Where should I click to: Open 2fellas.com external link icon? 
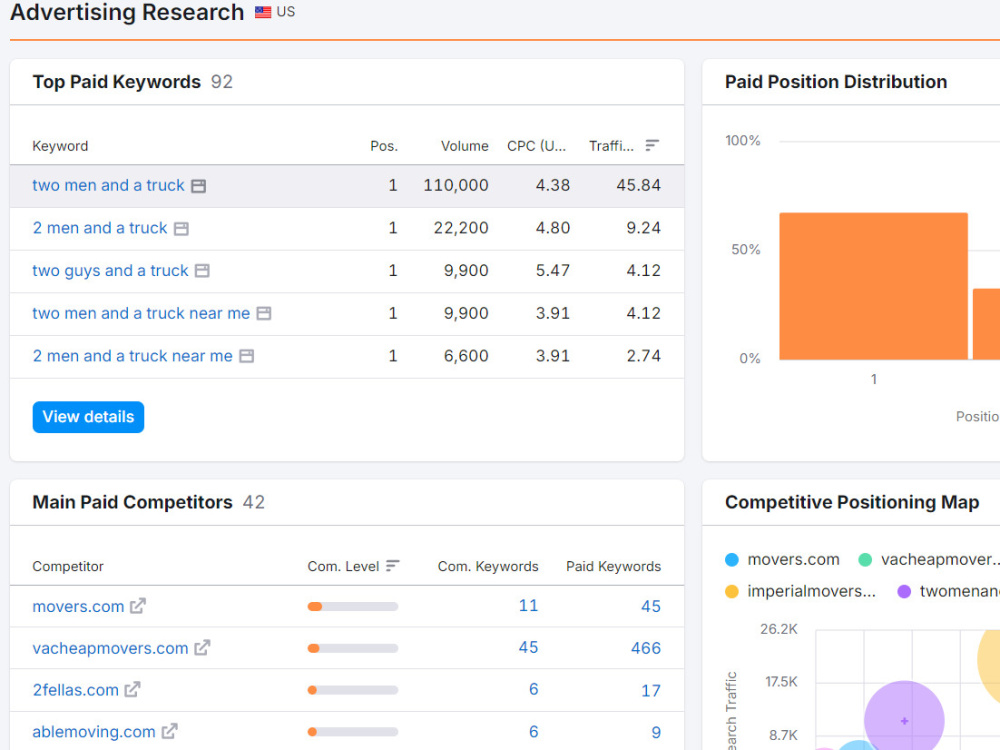[x=133, y=690]
